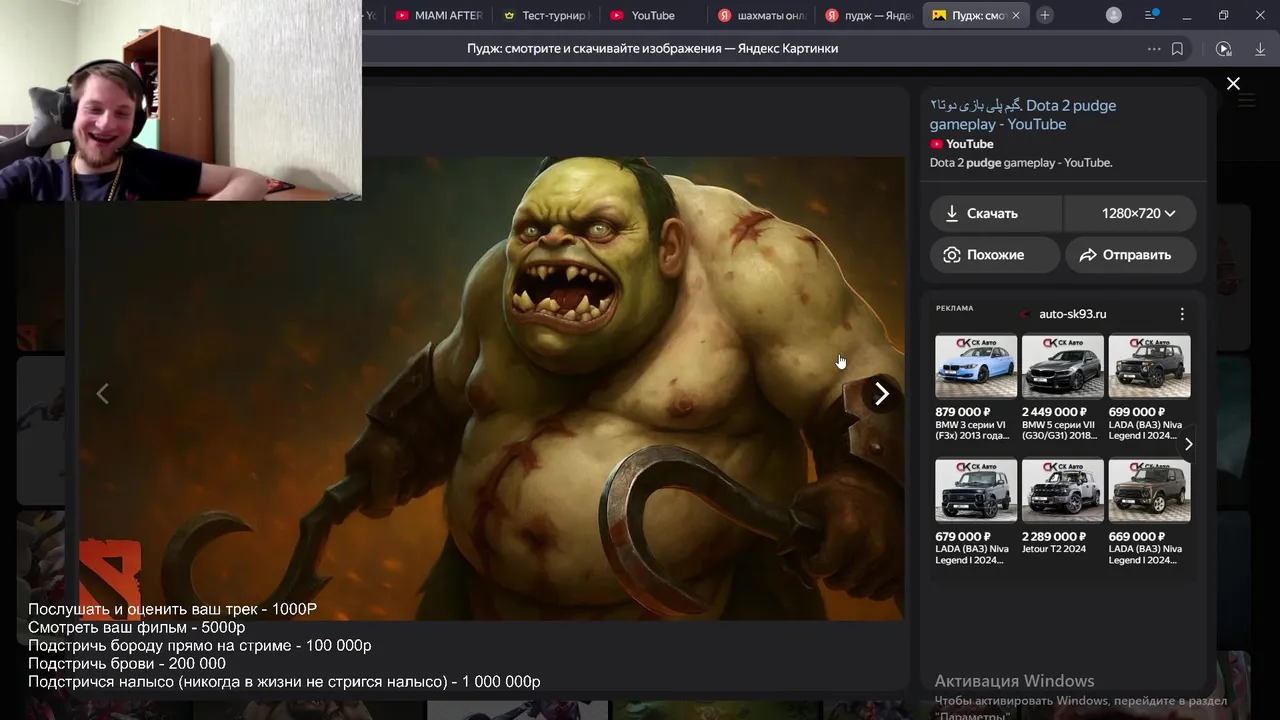The height and width of the screenshot is (720, 1280).
Task: Advance the ad carousel with right chevron
Action: click(x=1188, y=444)
